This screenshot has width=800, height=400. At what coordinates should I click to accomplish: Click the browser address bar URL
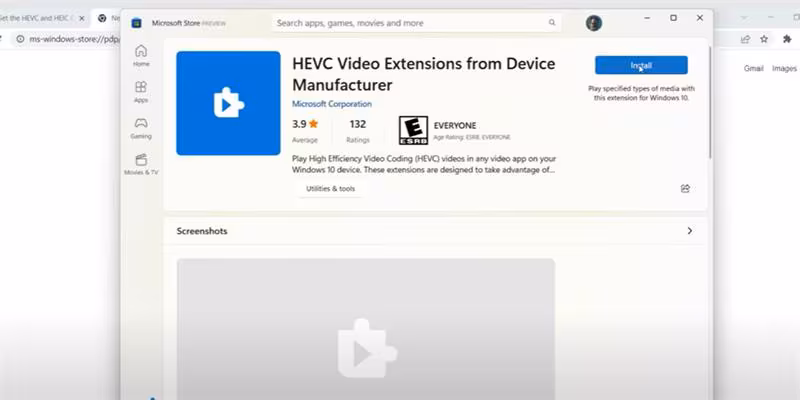[x=74, y=39]
